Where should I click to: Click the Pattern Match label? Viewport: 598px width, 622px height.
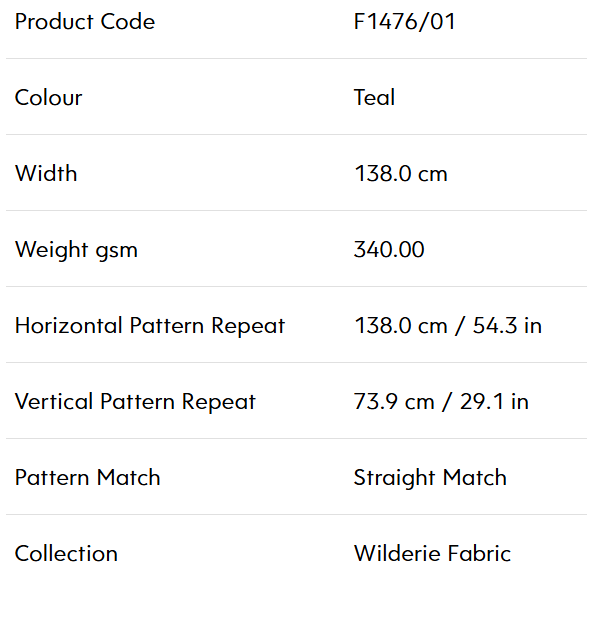(88, 478)
